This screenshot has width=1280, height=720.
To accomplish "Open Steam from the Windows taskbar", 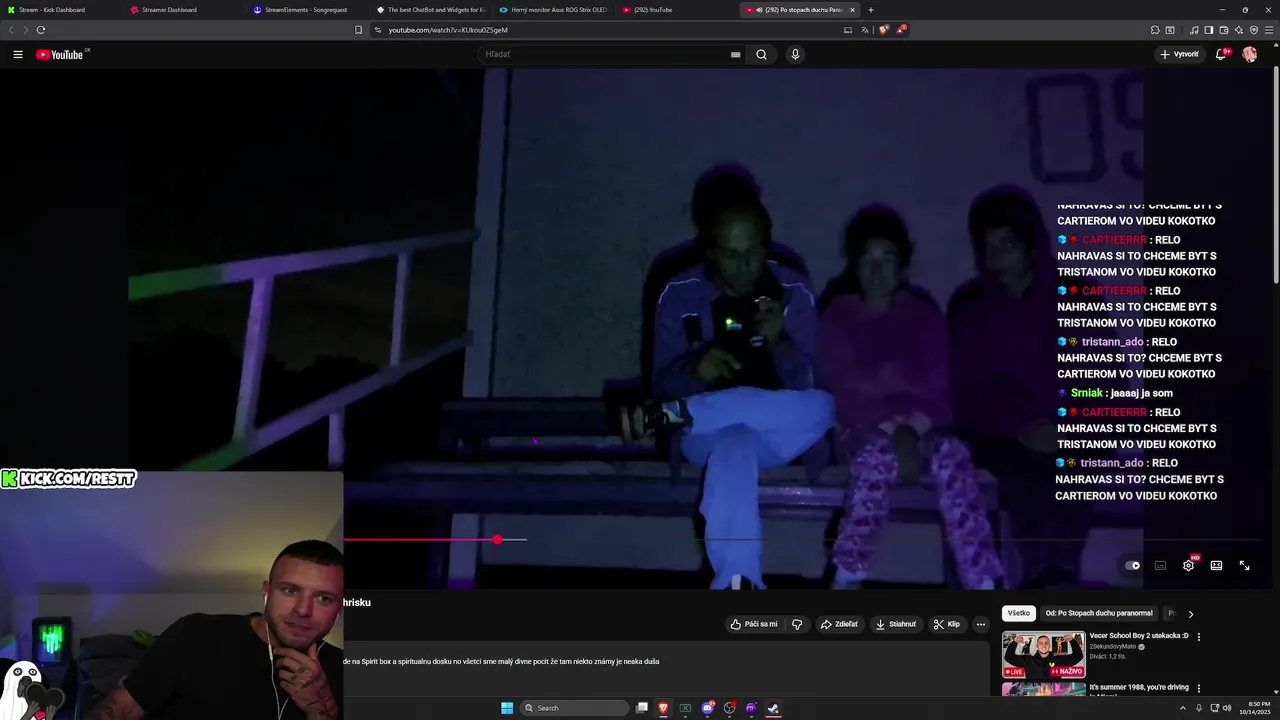I will click(x=773, y=708).
